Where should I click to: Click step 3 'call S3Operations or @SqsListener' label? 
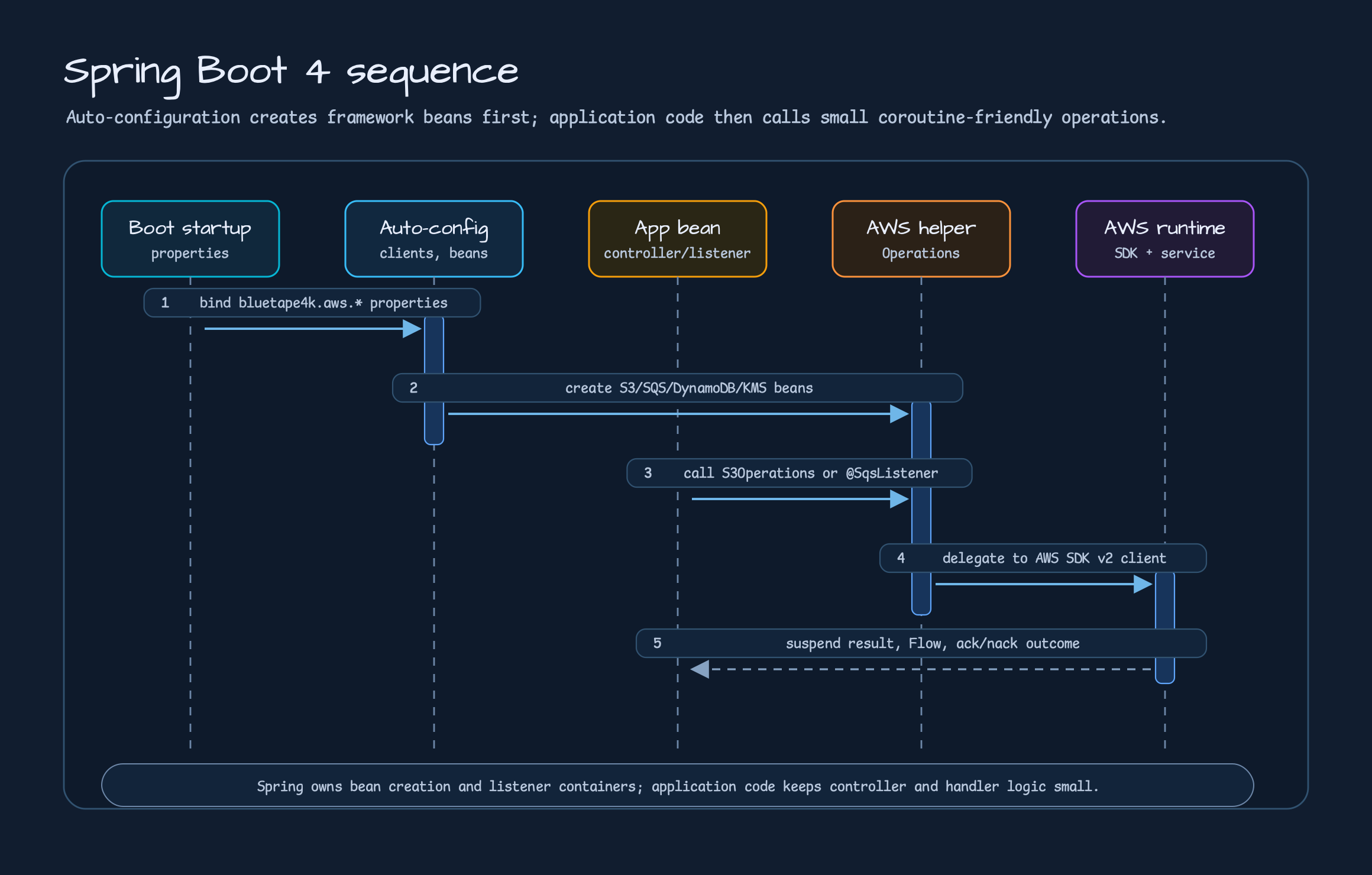(x=800, y=473)
